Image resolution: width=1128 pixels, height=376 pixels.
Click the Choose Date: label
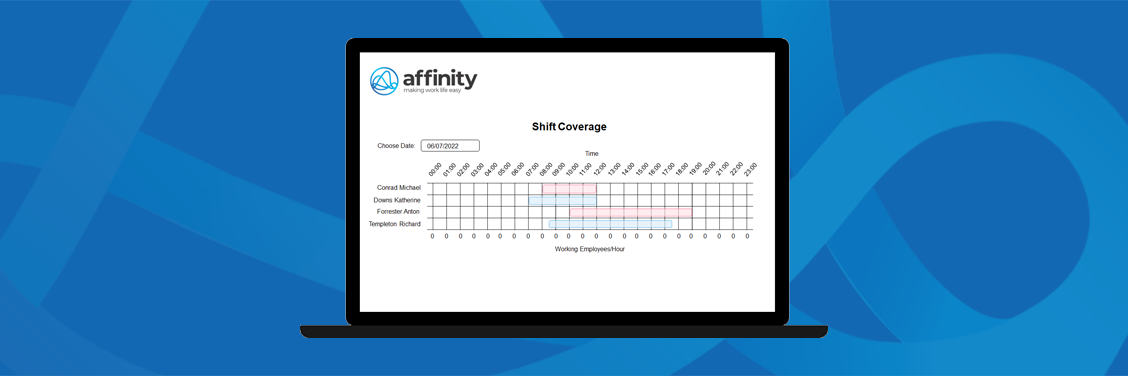point(396,146)
